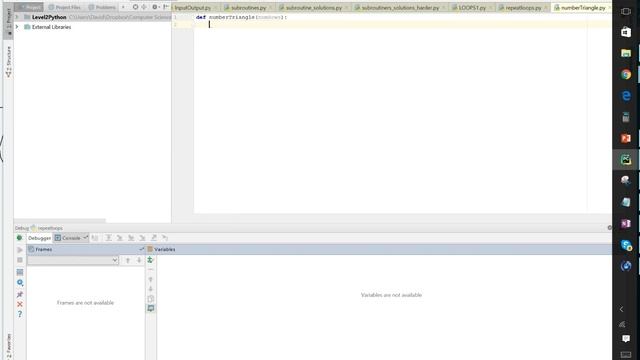Click the Resume Program arrow icon

pos(20,249)
